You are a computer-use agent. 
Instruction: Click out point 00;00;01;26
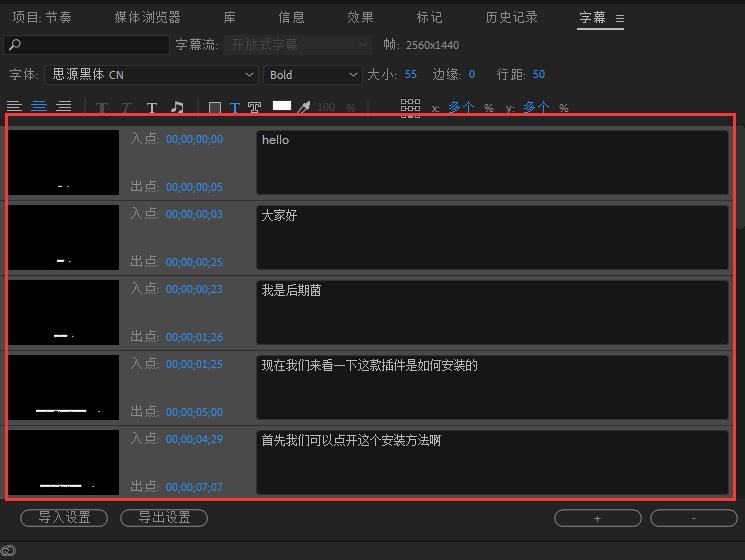pyautogui.click(x=194, y=337)
